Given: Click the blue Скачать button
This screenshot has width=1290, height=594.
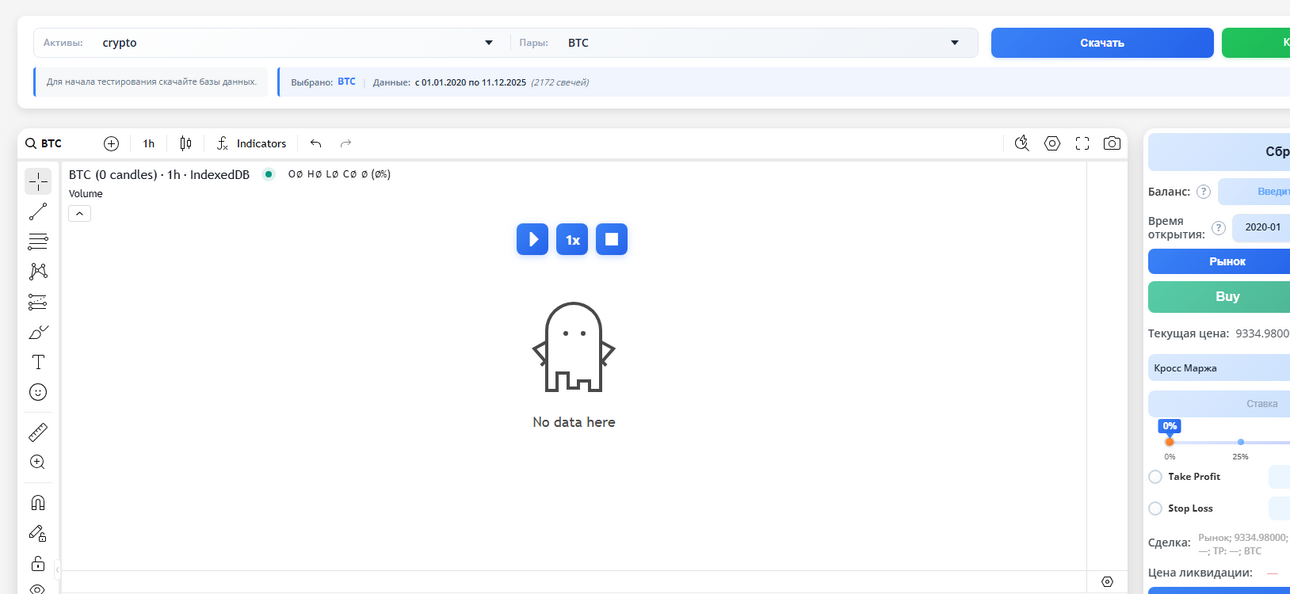Looking at the screenshot, I should click(1102, 43).
